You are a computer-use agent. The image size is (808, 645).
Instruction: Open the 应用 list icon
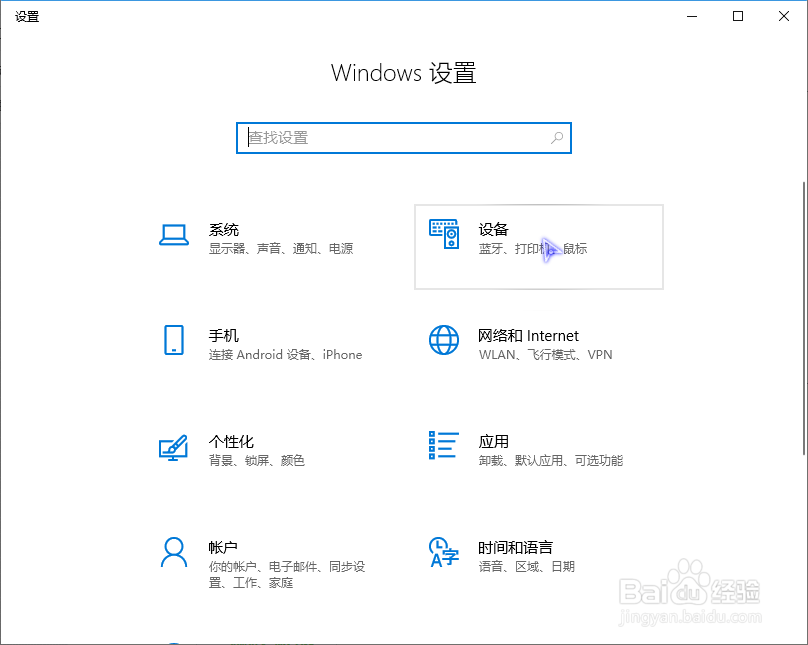click(x=444, y=445)
